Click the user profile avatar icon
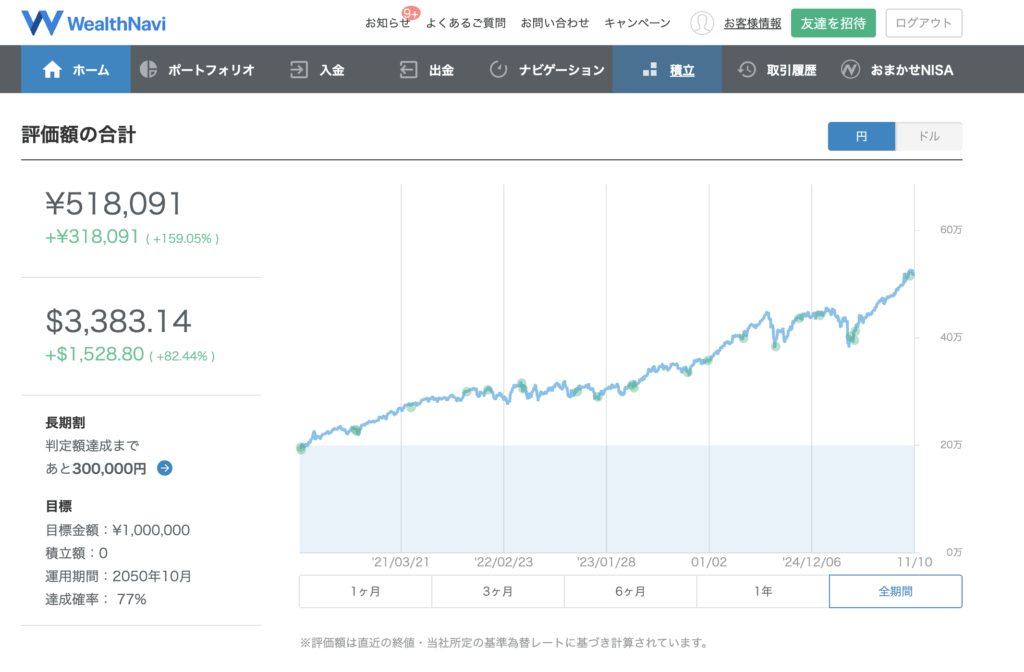Image resolution: width=1024 pixels, height=672 pixels. click(x=703, y=23)
